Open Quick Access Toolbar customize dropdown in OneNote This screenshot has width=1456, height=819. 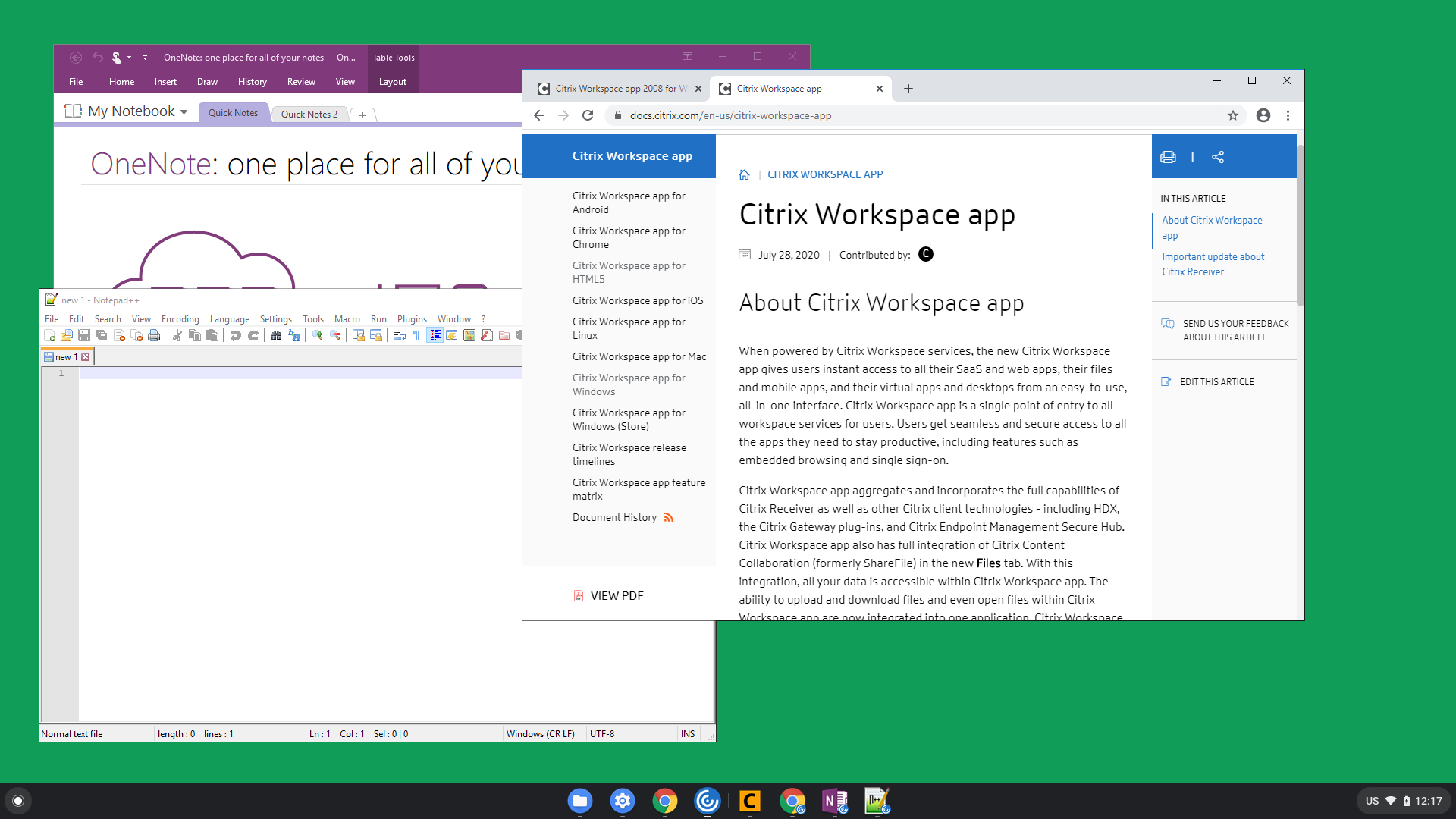(x=145, y=58)
